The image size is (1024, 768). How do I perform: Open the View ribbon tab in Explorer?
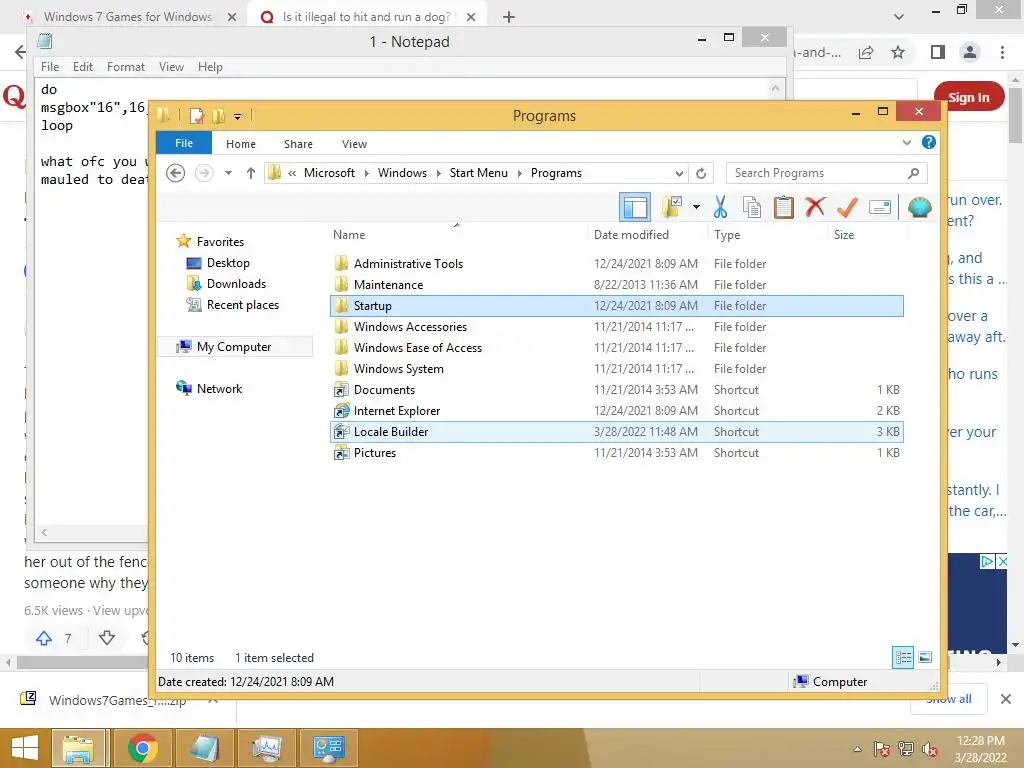click(354, 144)
